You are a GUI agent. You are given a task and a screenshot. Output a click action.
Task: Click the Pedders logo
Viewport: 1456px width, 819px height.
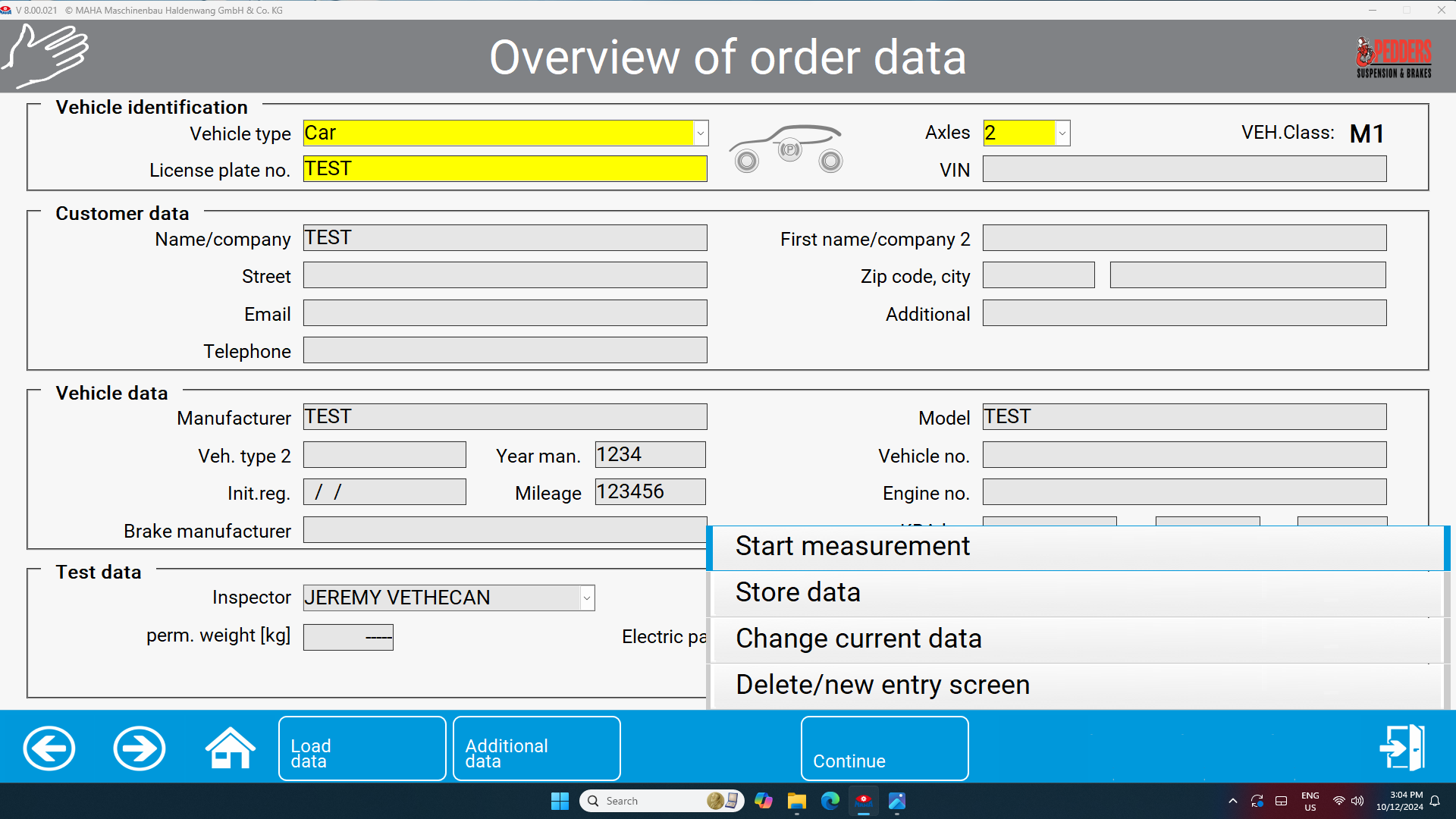1394,58
